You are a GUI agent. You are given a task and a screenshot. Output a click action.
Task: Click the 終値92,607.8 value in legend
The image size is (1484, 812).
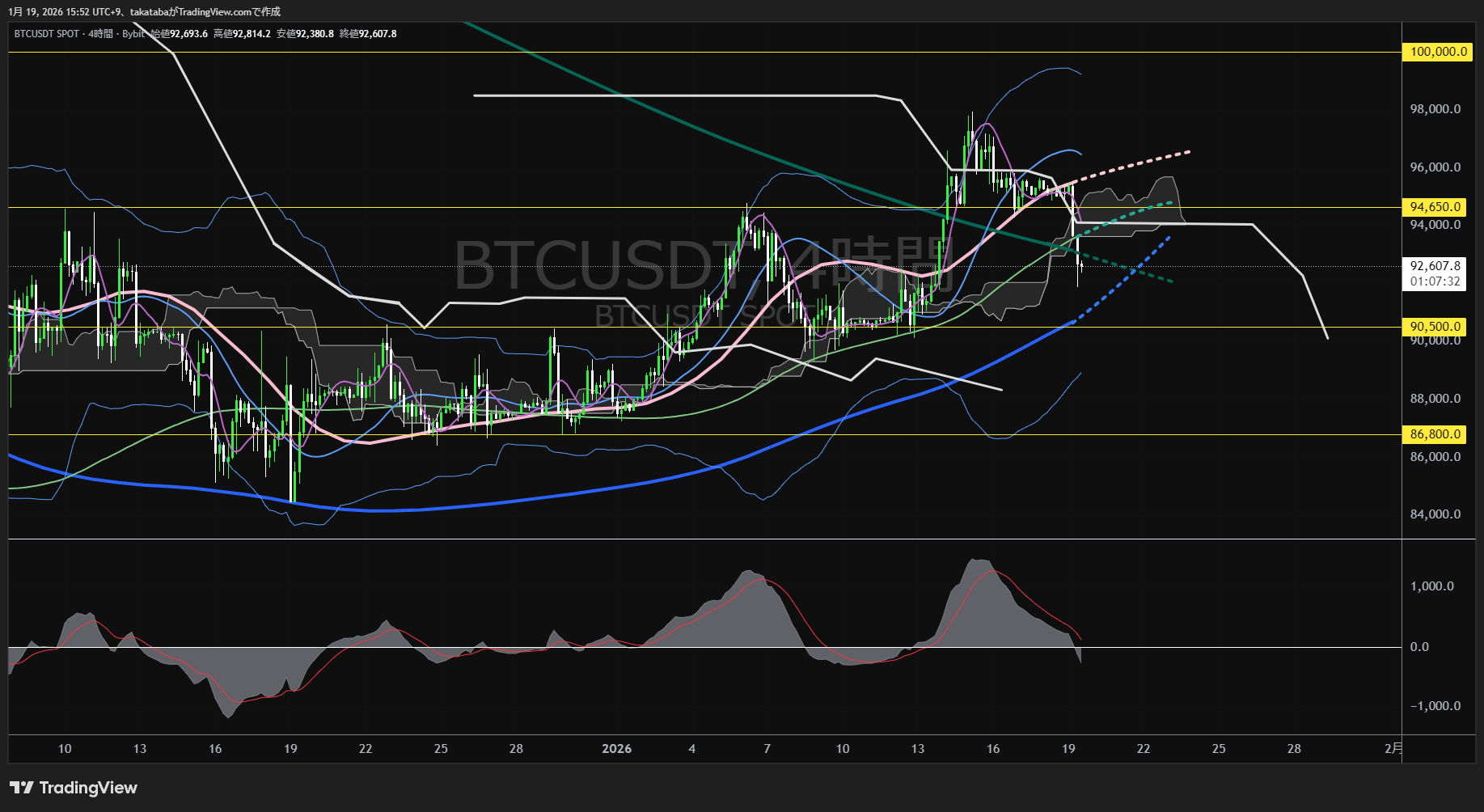(368, 34)
